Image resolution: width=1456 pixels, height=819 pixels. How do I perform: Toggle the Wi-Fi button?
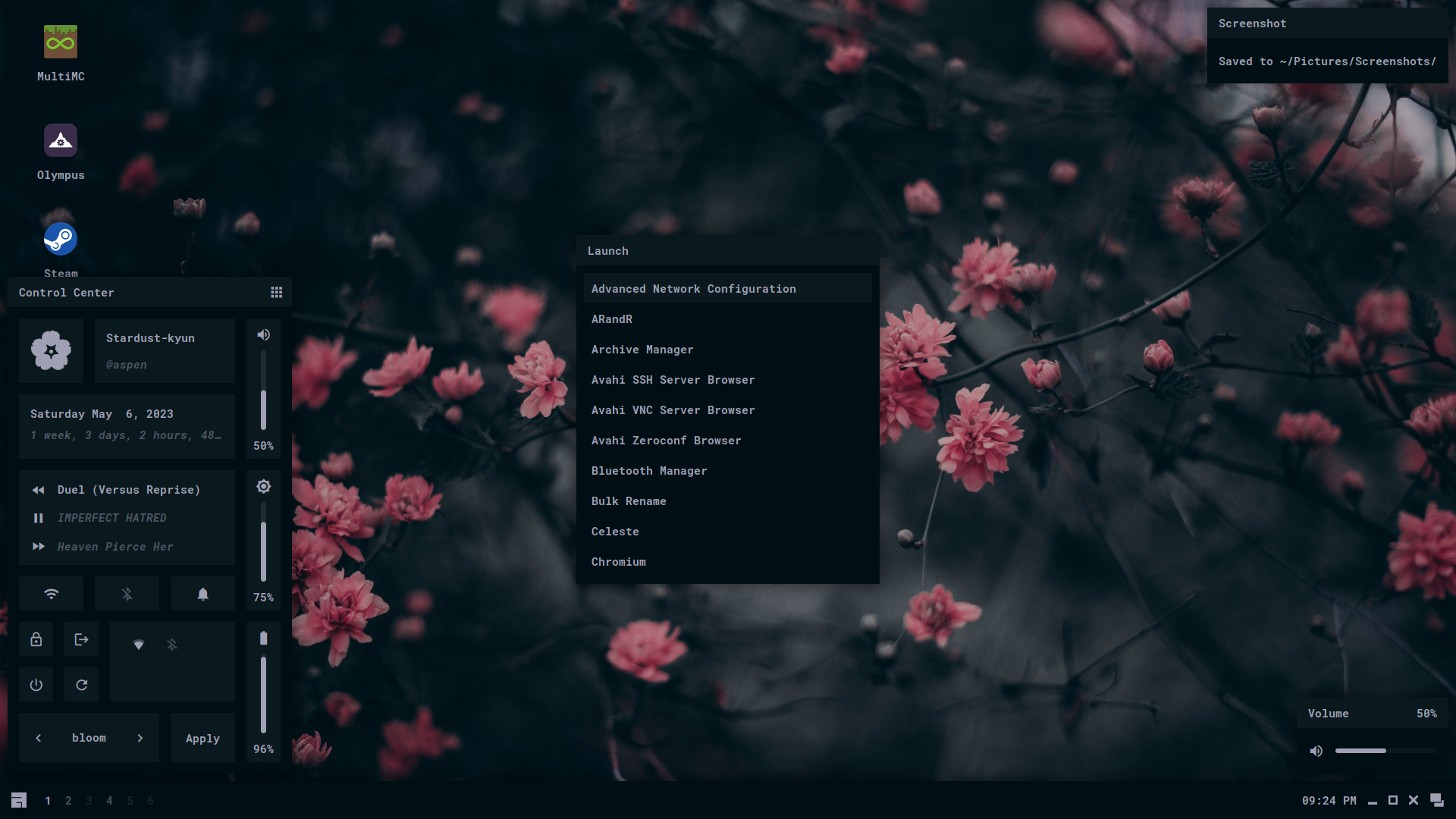tap(51, 594)
